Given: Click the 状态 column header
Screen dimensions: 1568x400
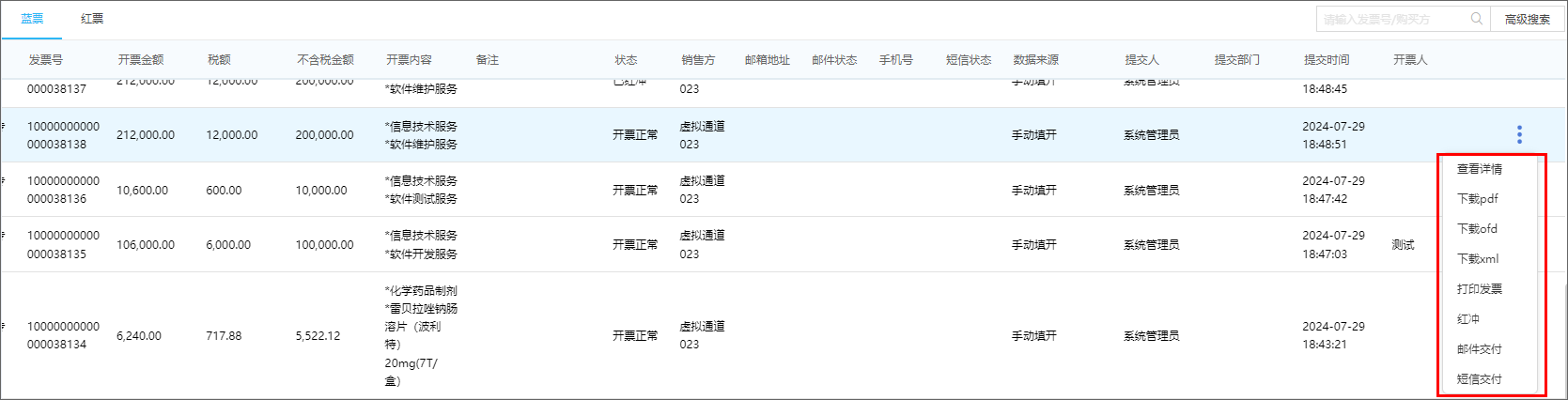Looking at the screenshot, I should [x=626, y=60].
